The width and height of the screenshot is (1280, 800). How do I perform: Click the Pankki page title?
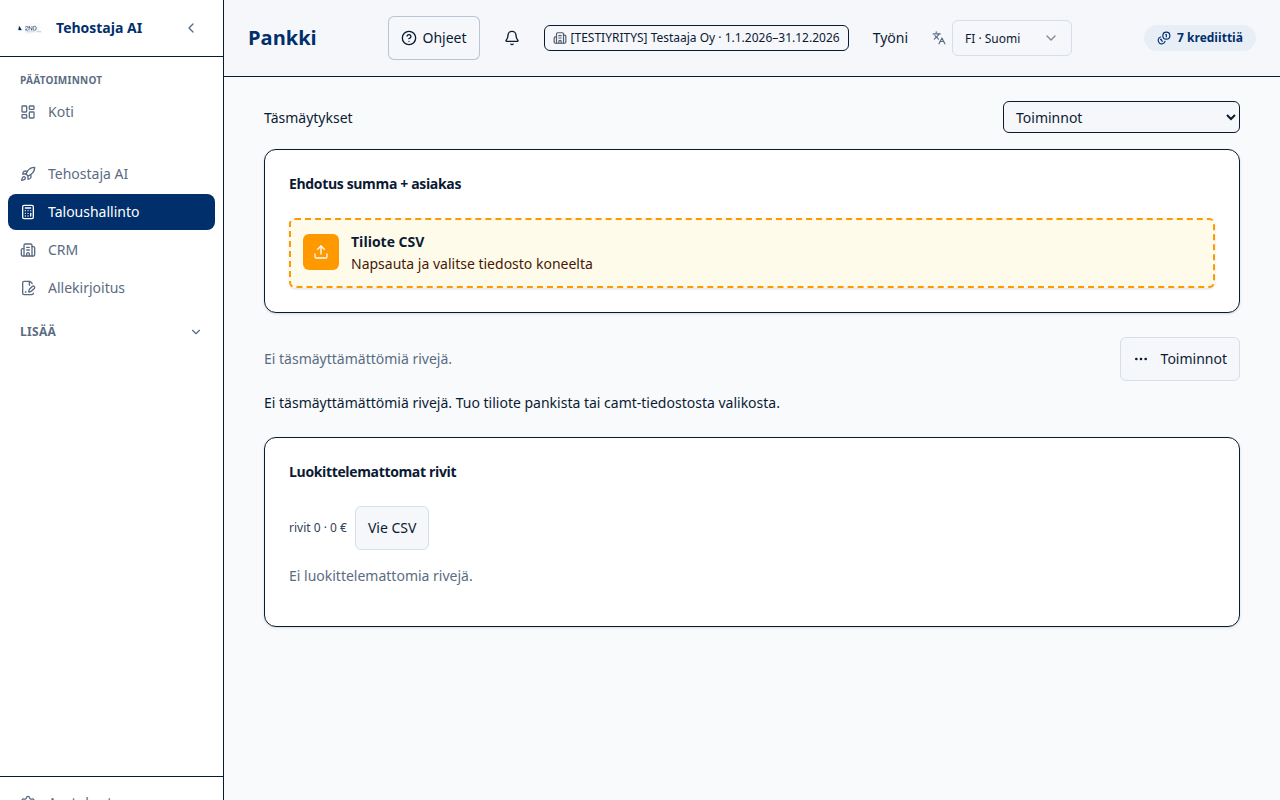[282, 38]
